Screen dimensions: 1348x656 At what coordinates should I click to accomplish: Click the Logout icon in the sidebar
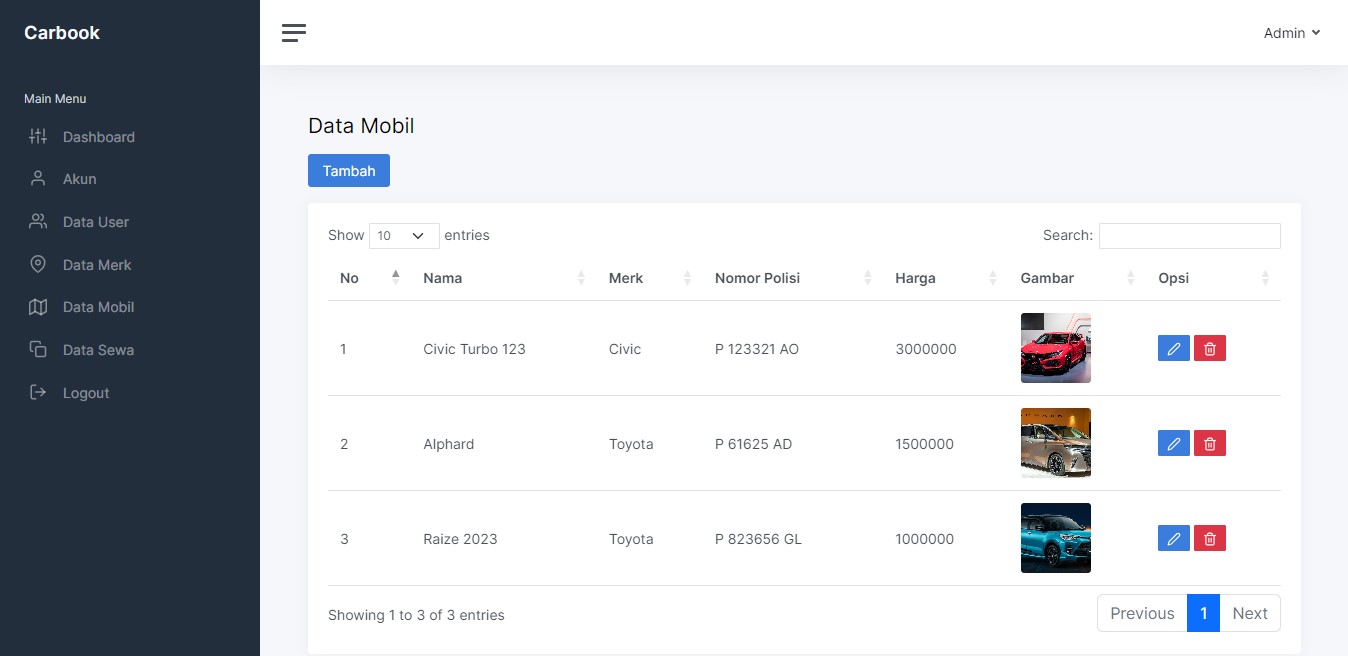pos(38,392)
